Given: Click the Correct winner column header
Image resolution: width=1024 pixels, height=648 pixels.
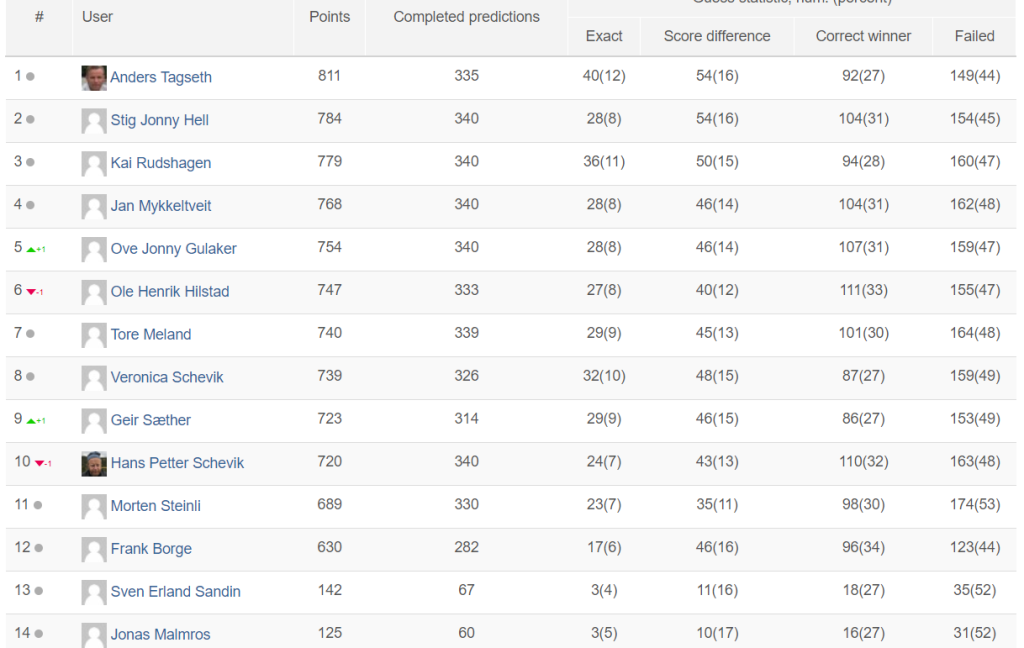Looking at the screenshot, I should point(863,36).
